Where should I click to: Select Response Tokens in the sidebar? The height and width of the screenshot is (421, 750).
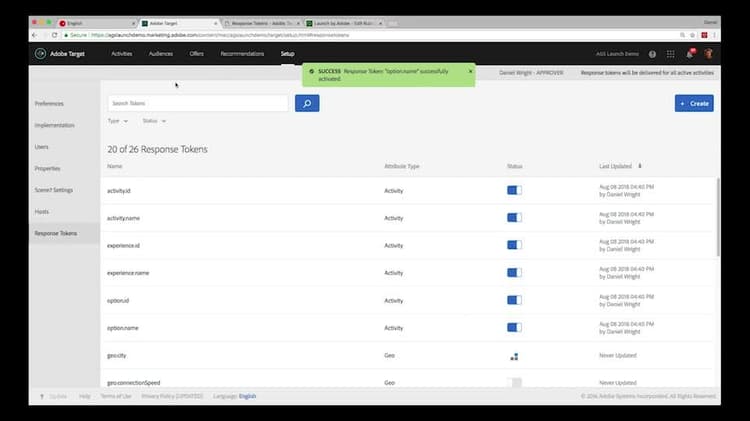tap(55, 233)
